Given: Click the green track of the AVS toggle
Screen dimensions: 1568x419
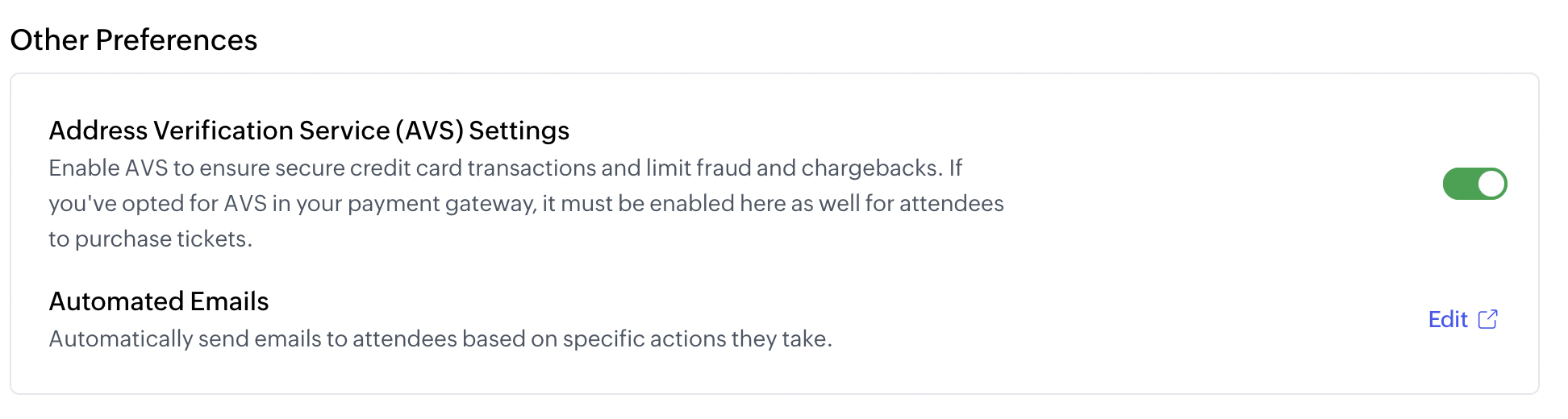Looking at the screenshot, I should (1460, 184).
